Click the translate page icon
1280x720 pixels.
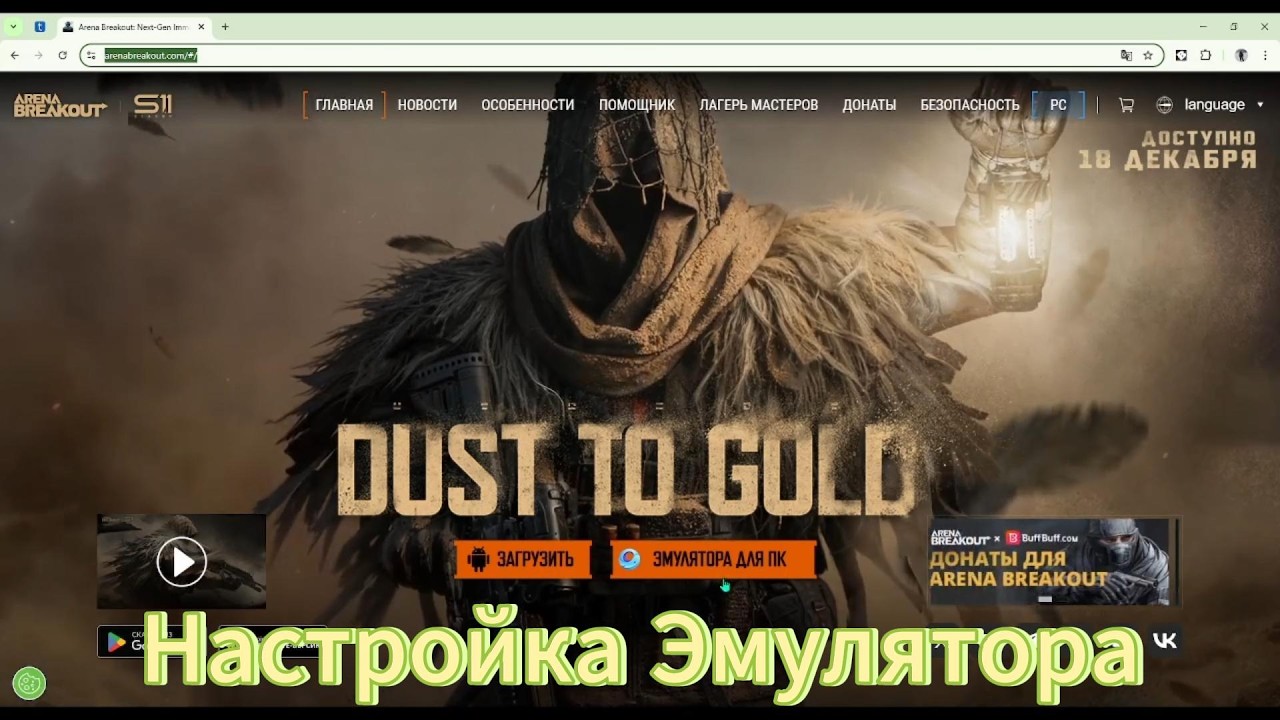1126,55
